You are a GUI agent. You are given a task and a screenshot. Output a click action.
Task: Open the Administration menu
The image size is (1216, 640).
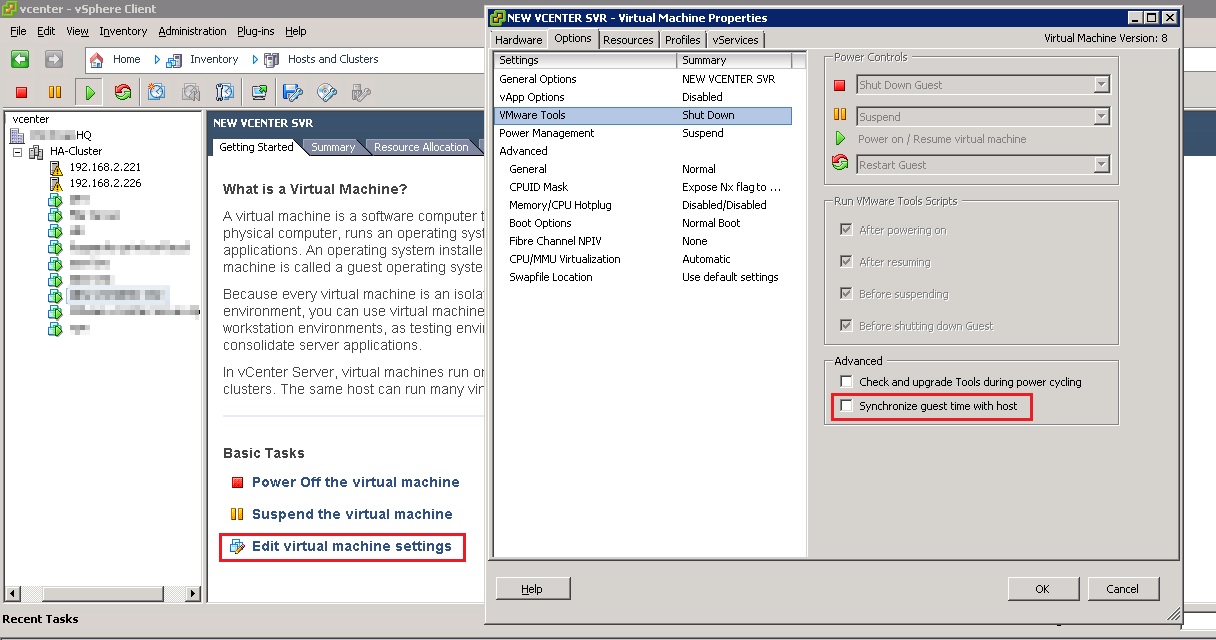(x=192, y=31)
